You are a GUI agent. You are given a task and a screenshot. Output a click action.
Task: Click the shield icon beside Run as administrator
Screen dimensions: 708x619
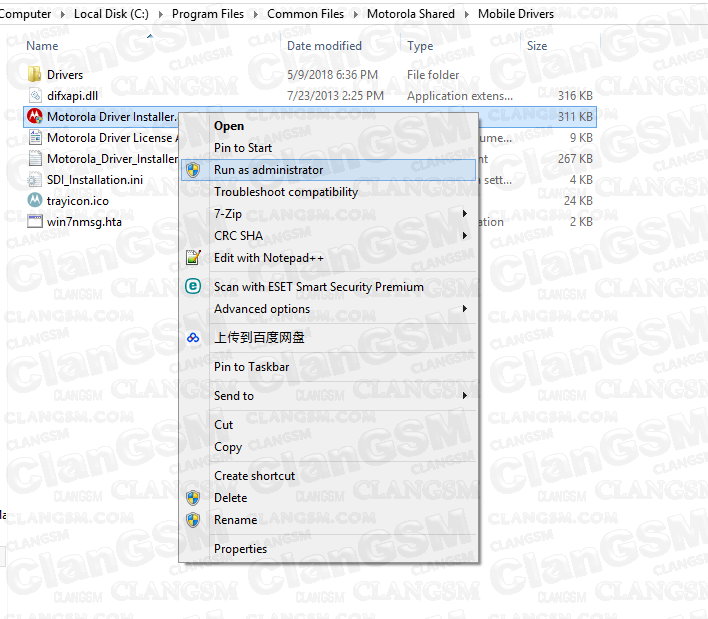[x=193, y=170]
